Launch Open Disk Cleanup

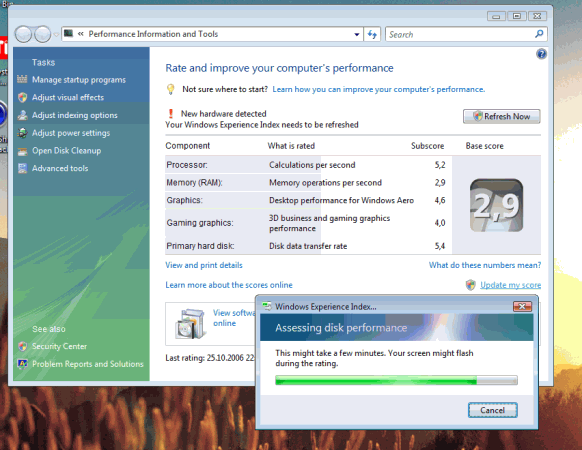(x=66, y=151)
